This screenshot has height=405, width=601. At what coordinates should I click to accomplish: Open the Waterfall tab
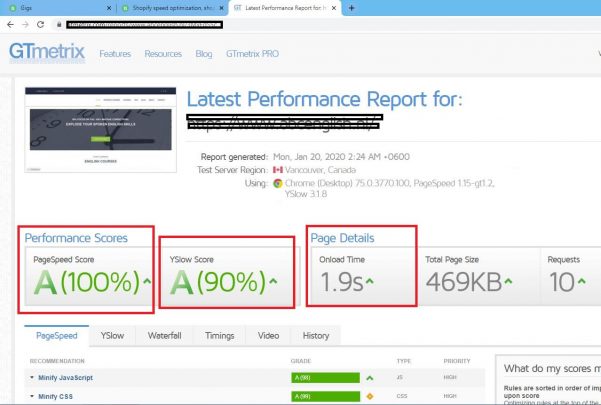[x=164, y=336]
